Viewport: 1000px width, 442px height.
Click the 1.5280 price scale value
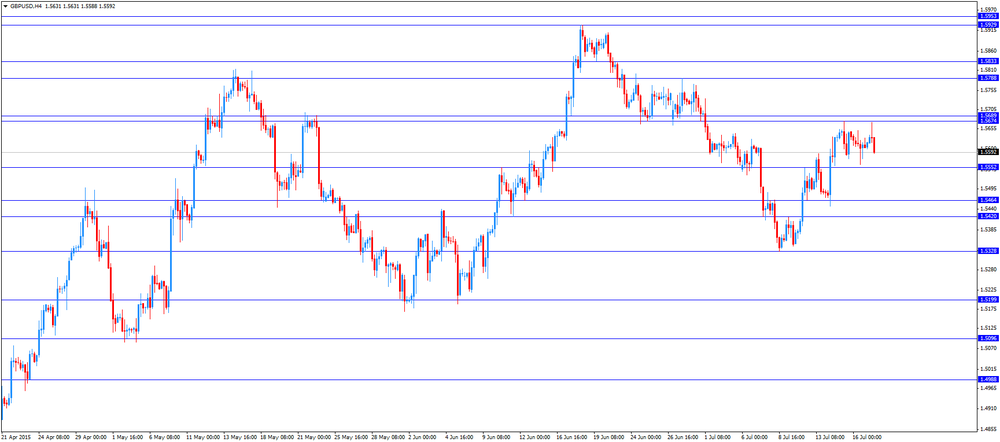click(x=989, y=269)
